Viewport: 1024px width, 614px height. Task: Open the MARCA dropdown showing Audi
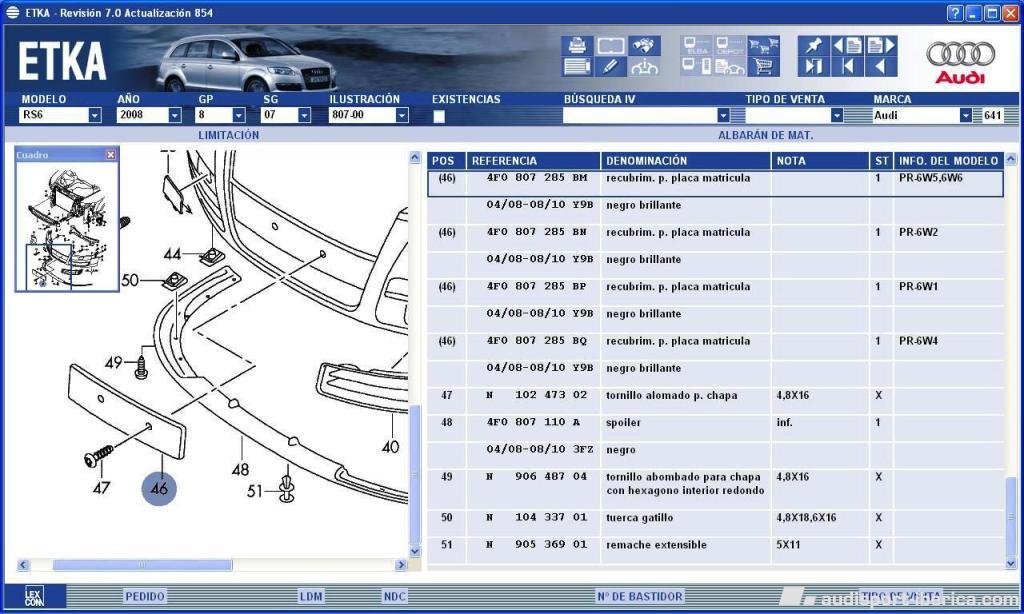965,115
